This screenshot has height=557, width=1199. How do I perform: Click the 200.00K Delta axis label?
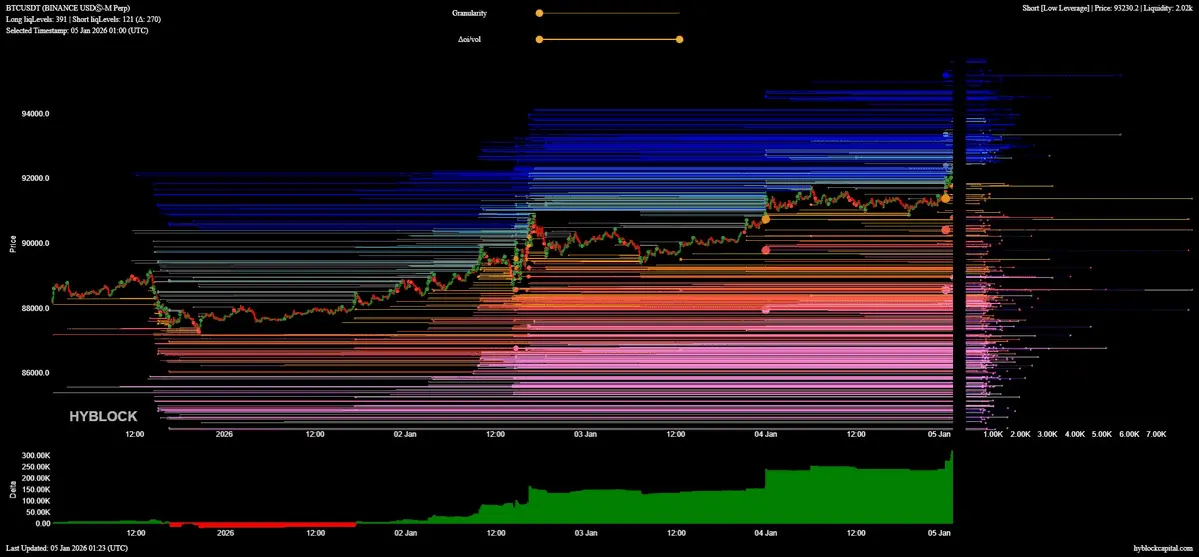[x=35, y=478]
